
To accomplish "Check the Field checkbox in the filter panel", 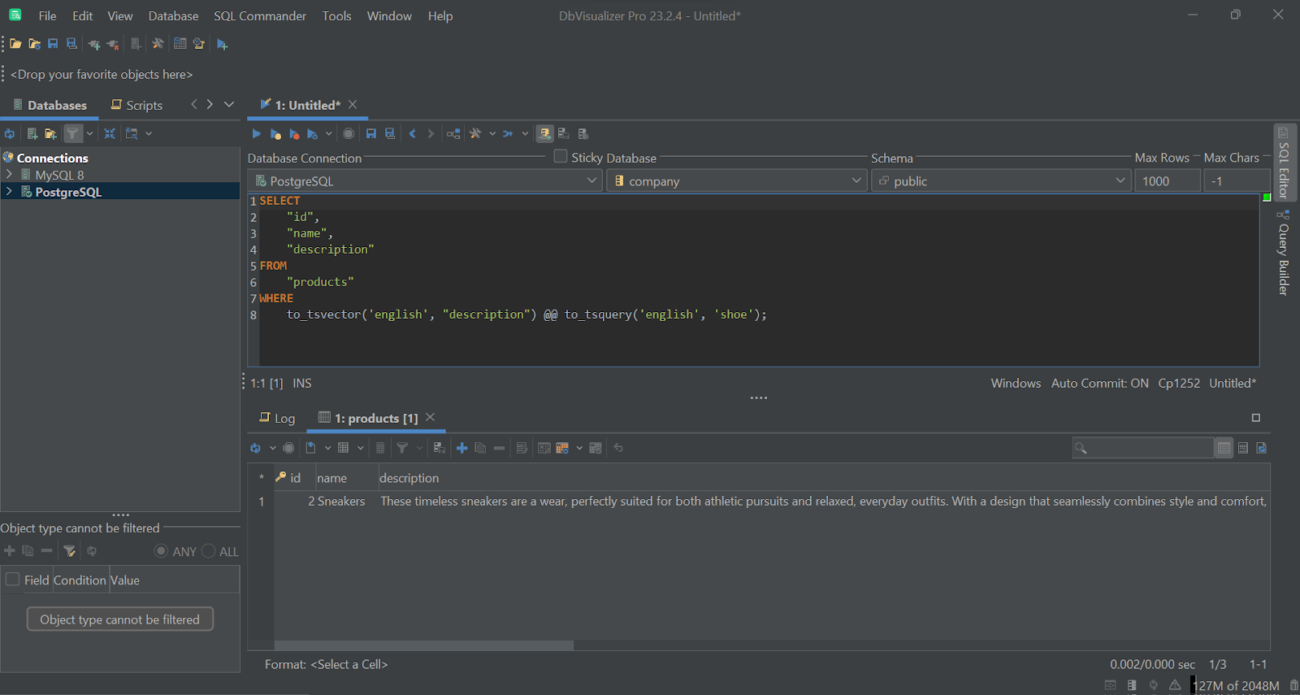I will point(11,580).
